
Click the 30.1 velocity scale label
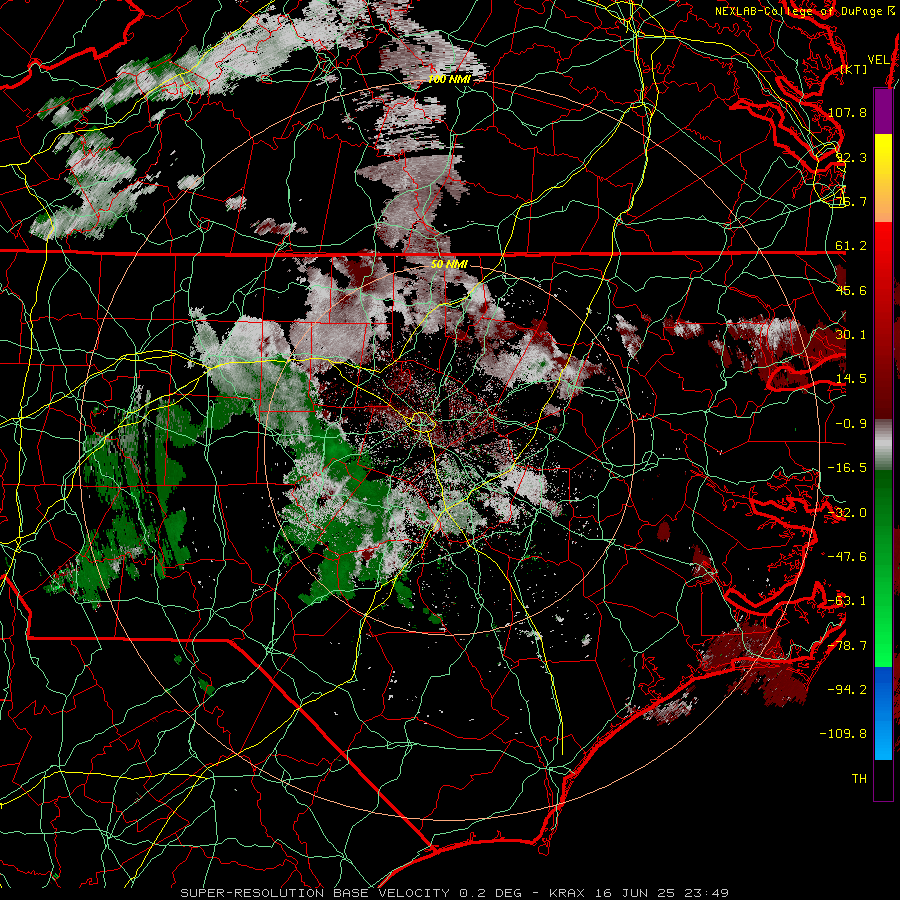pos(851,335)
